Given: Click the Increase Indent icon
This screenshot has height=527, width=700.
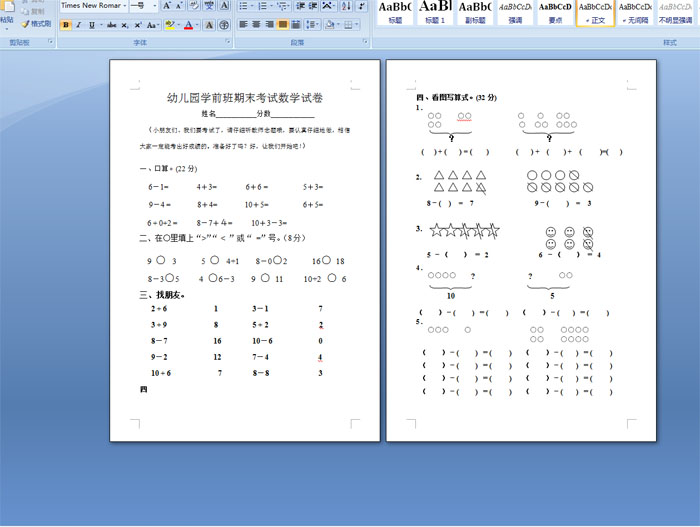Looking at the screenshot, I should point(313,6).
